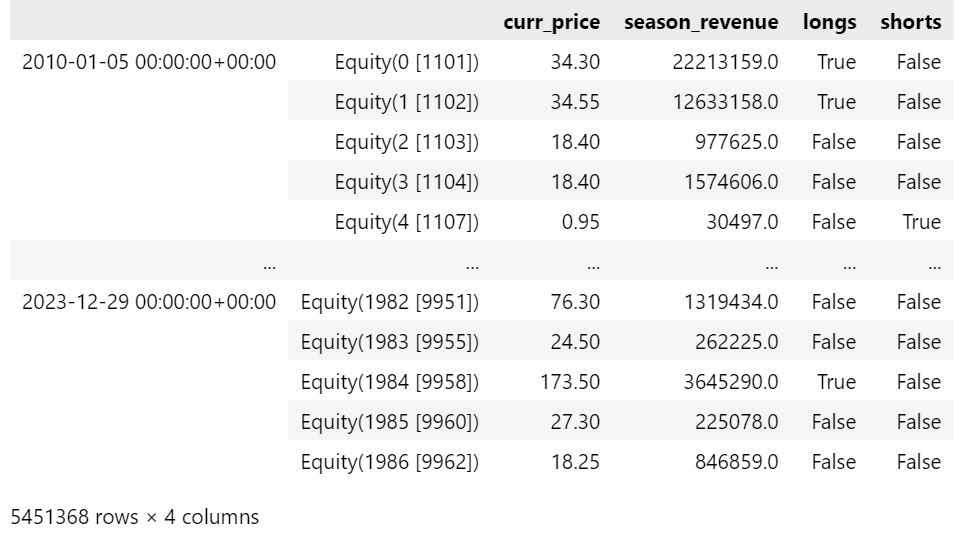Viewport: 974px width, 542px height.
Task: Click the 5451368 rows × 4 columns summary
Action: (x=134, y=517)
